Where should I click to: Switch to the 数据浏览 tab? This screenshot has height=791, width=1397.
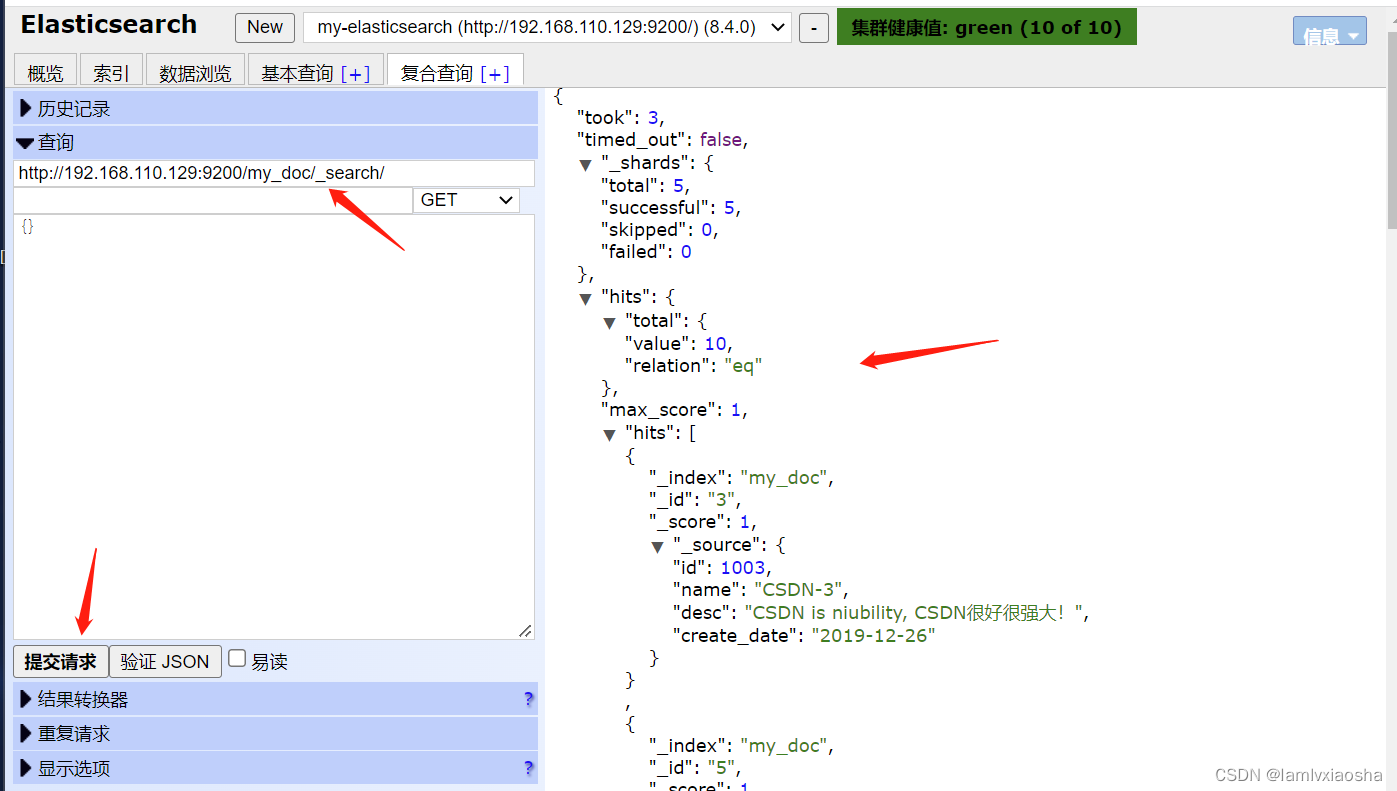195,71
